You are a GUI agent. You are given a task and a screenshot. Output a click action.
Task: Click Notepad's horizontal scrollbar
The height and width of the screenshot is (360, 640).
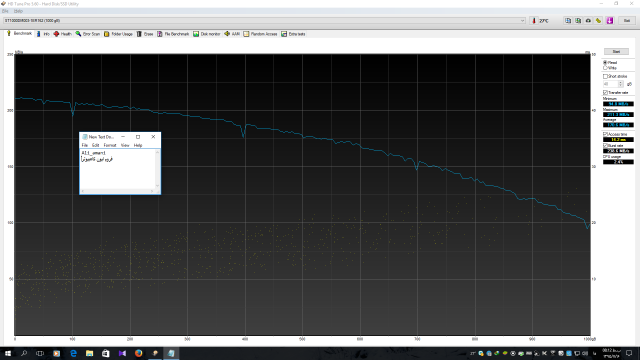118,191
